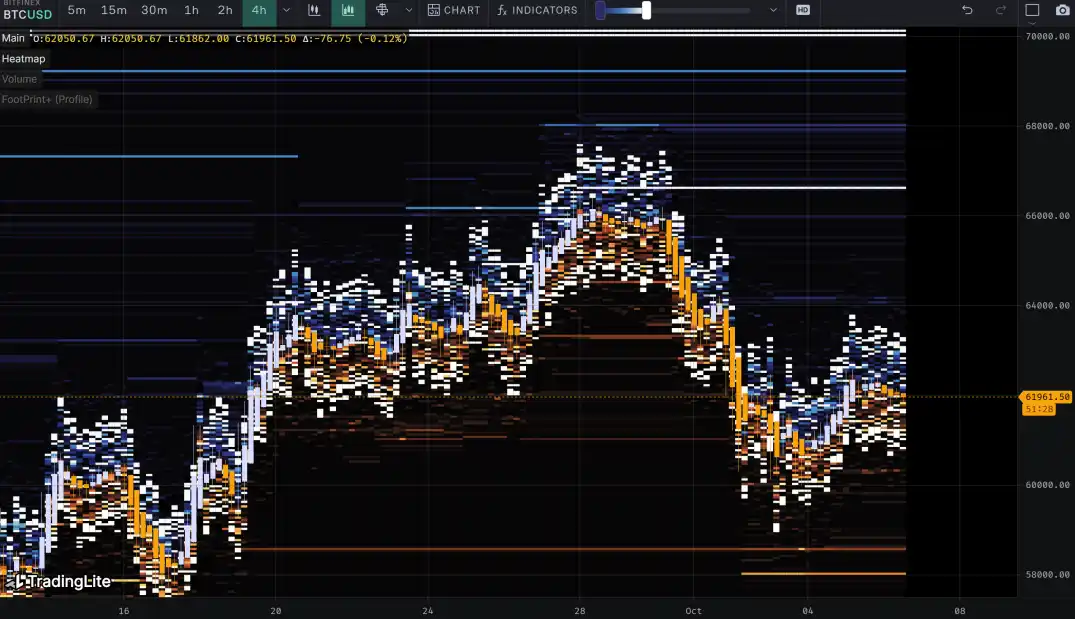The image size is (1075, 619).
Task: Click the heatmap intensity slider white handle
Action: point(647,10)
